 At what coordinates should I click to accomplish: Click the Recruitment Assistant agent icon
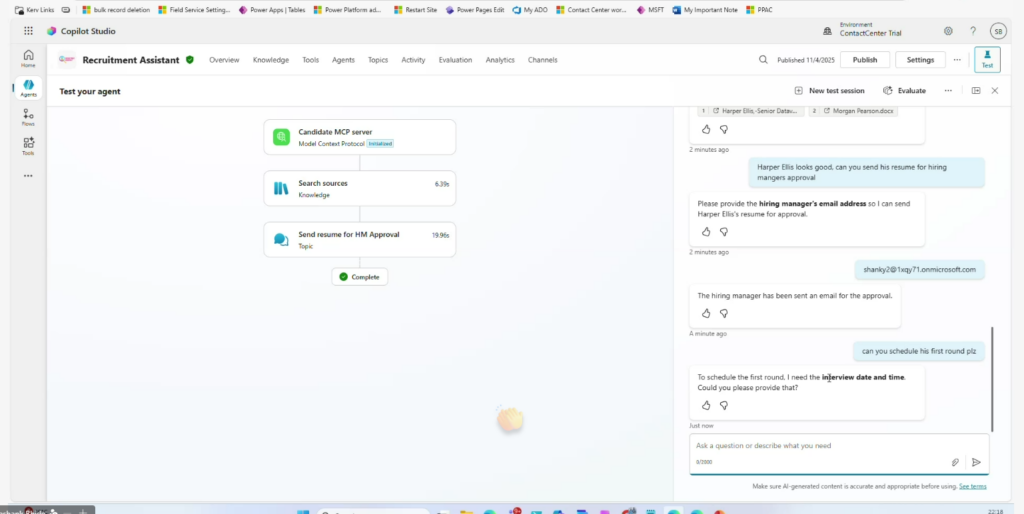67,59
